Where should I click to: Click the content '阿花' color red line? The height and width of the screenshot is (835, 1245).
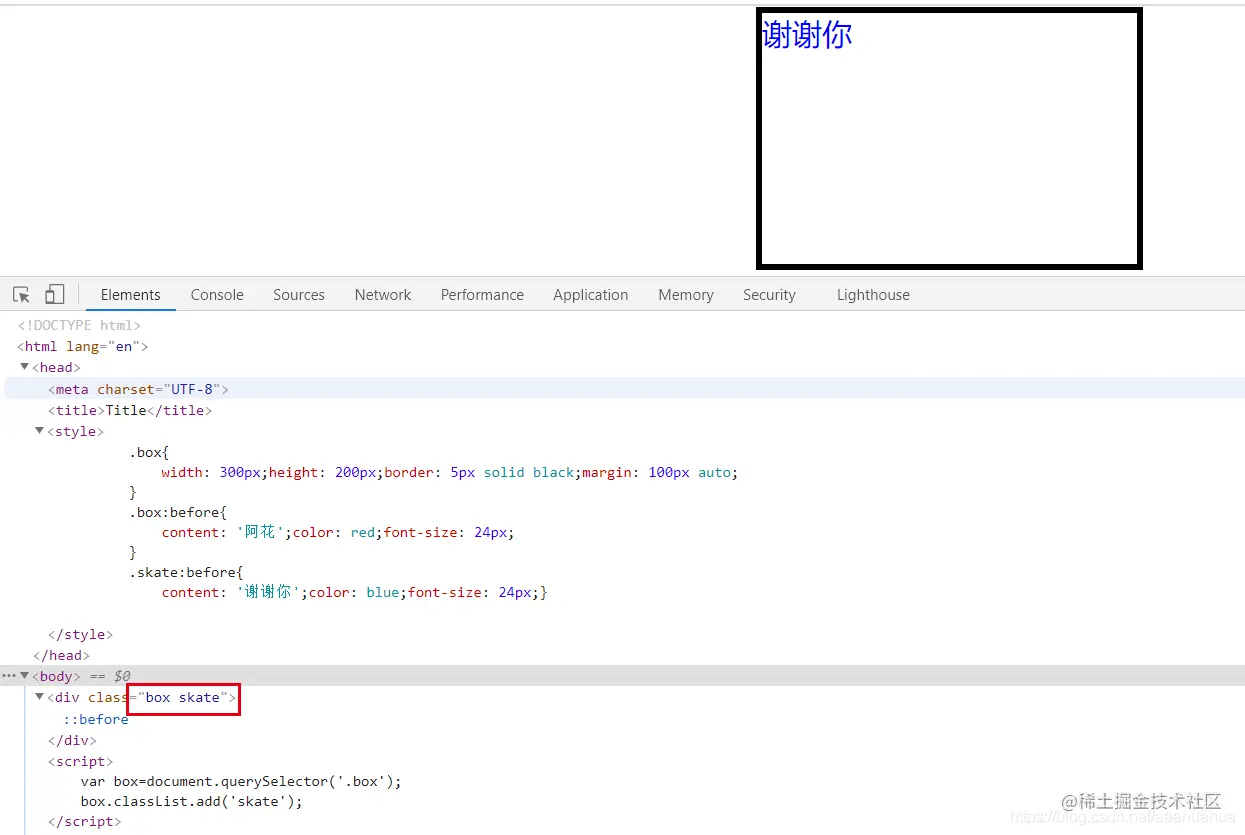click(338, 532)
